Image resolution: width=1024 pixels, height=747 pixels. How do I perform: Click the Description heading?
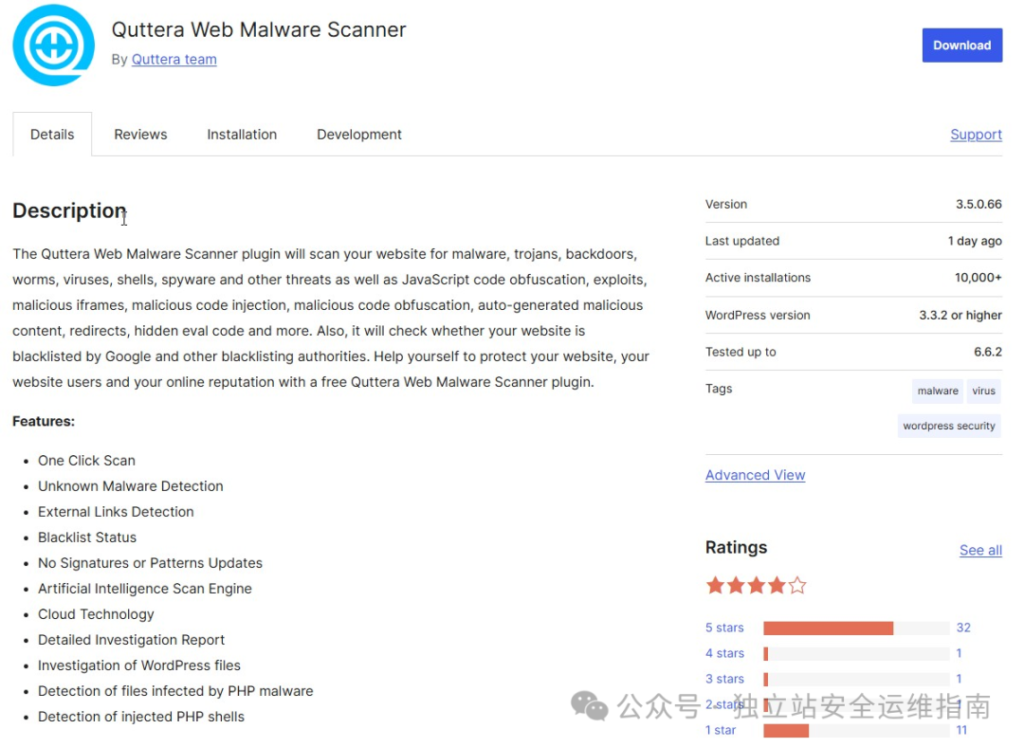(x=69, y=211)
